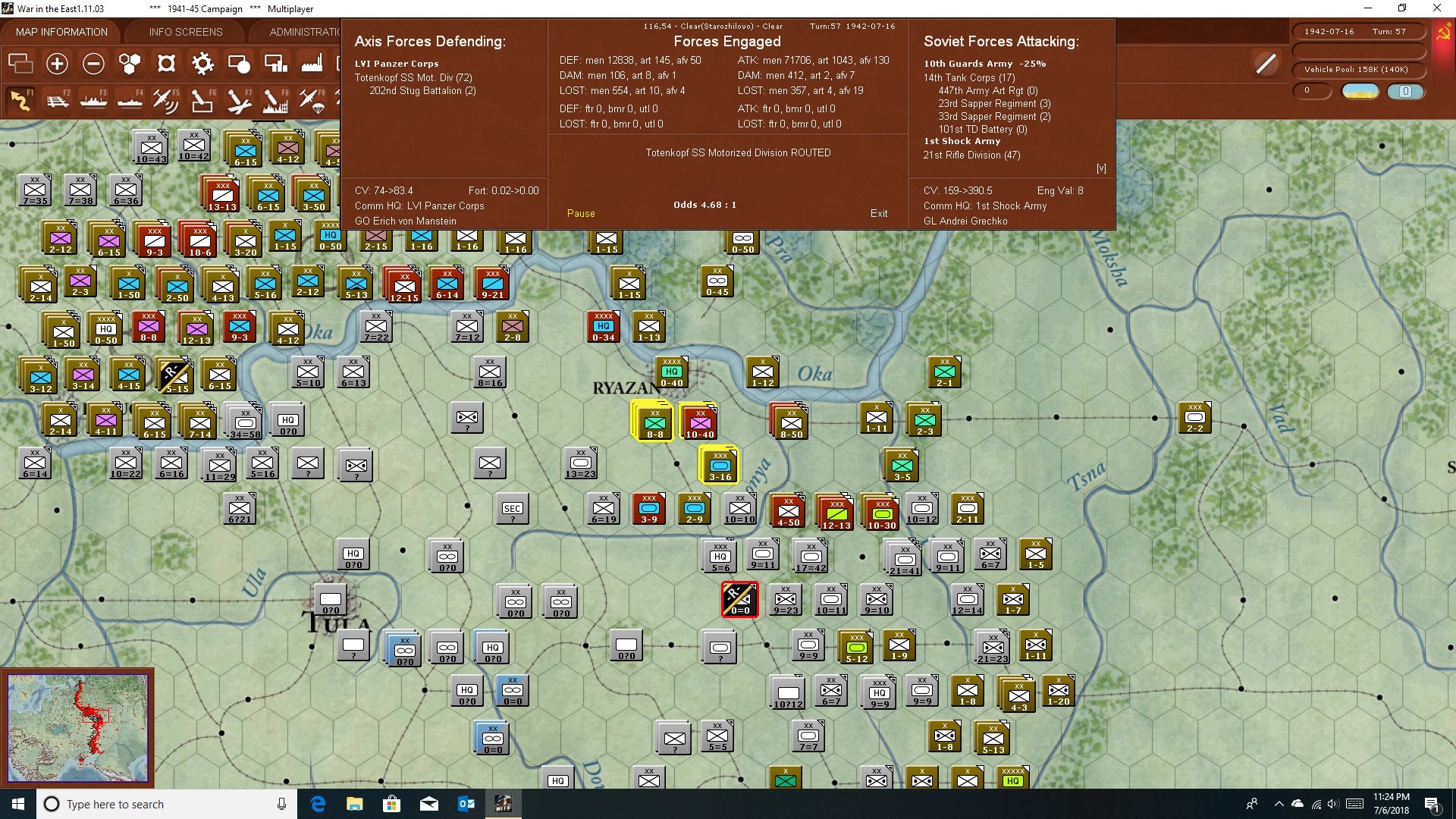Select the F8 bomb city mode icon
Image resolution: width=1456 pixels, height=819 pixels.
pyautogui.click(x=275, y=100)
